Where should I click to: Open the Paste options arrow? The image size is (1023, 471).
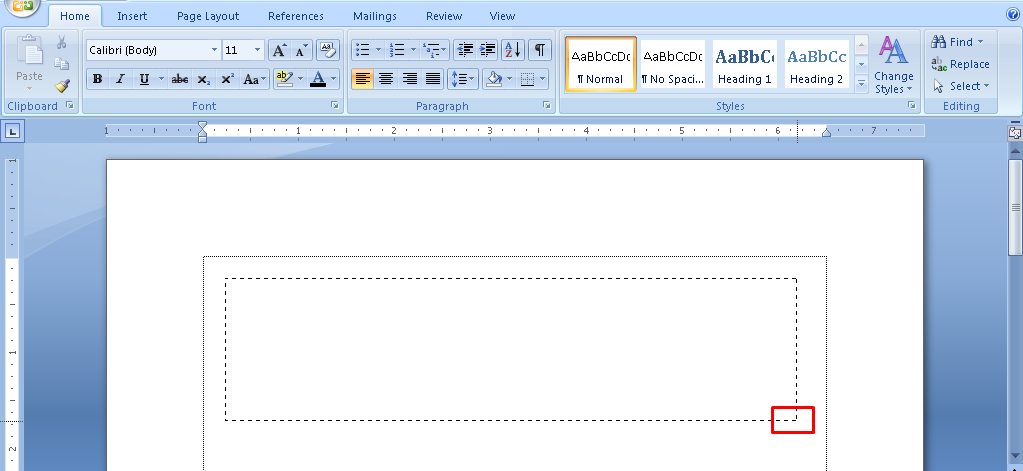[x=29, y=89]
